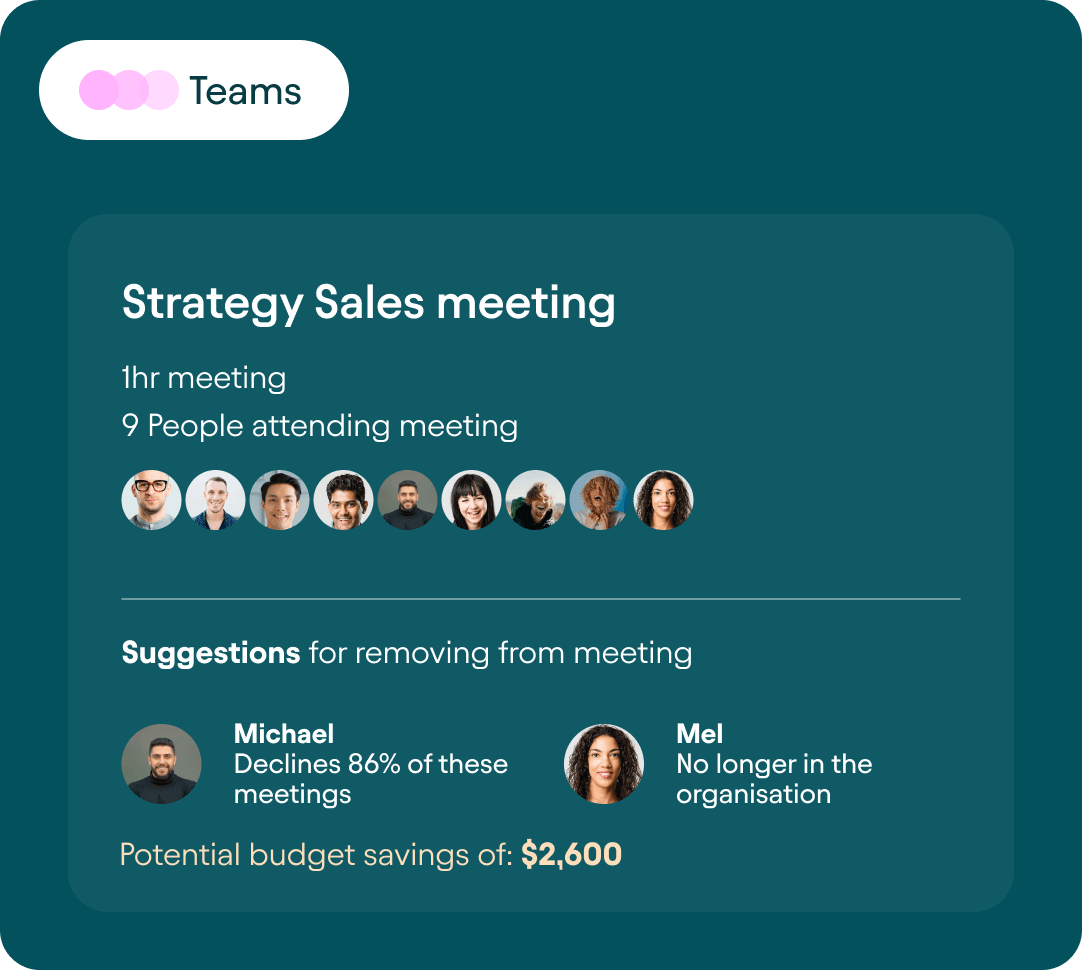Viewport: 1082px width, 970px height.
Task: Click Mel's profile photo in suggestions
Action: (x=604, y=764)
